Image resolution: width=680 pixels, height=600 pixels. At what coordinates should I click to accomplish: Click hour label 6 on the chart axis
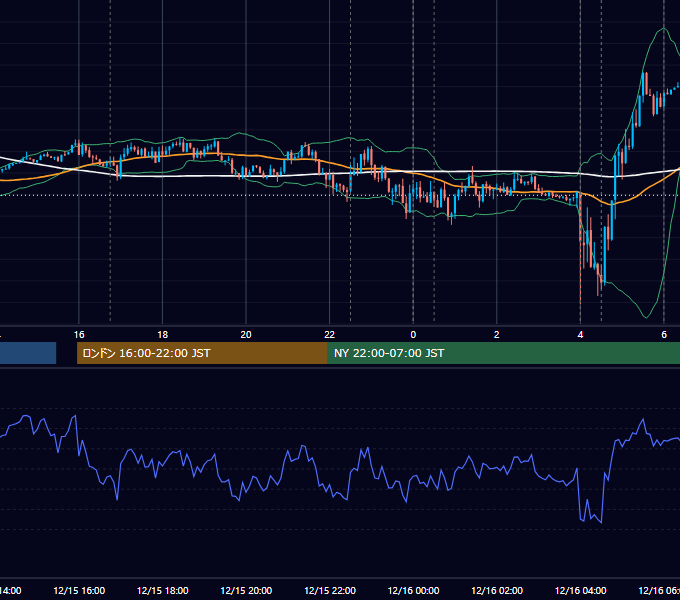coord(664,335)
